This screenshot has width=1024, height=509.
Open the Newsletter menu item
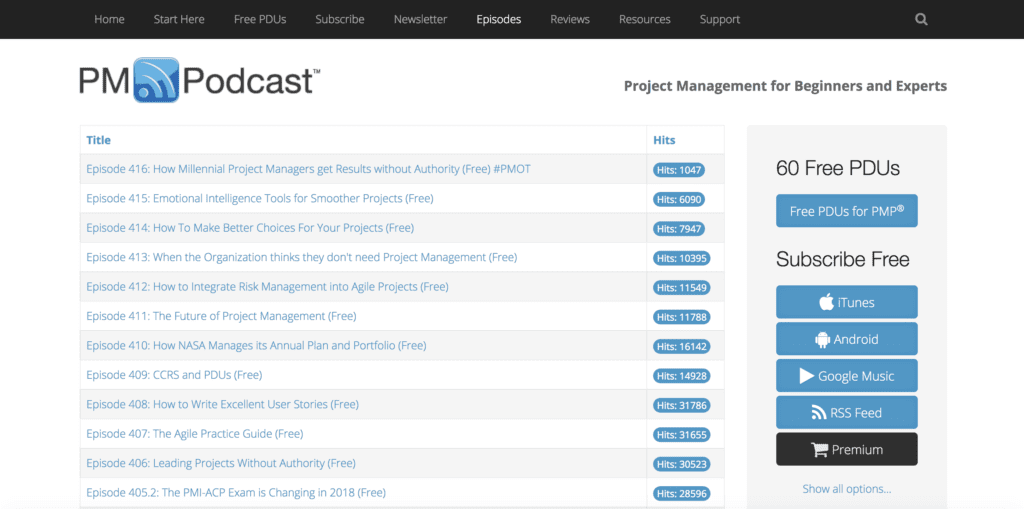tap(421, 20)
